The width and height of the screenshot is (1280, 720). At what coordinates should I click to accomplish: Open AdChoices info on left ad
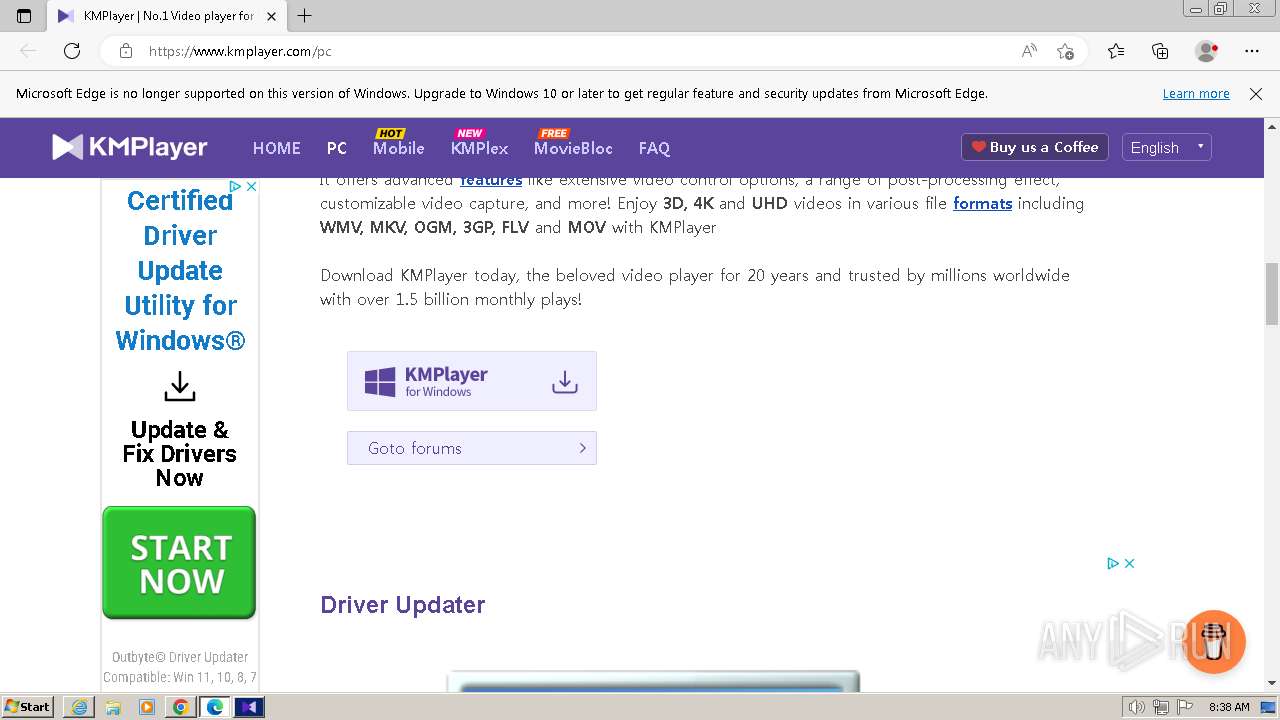(x=235, y=186)
